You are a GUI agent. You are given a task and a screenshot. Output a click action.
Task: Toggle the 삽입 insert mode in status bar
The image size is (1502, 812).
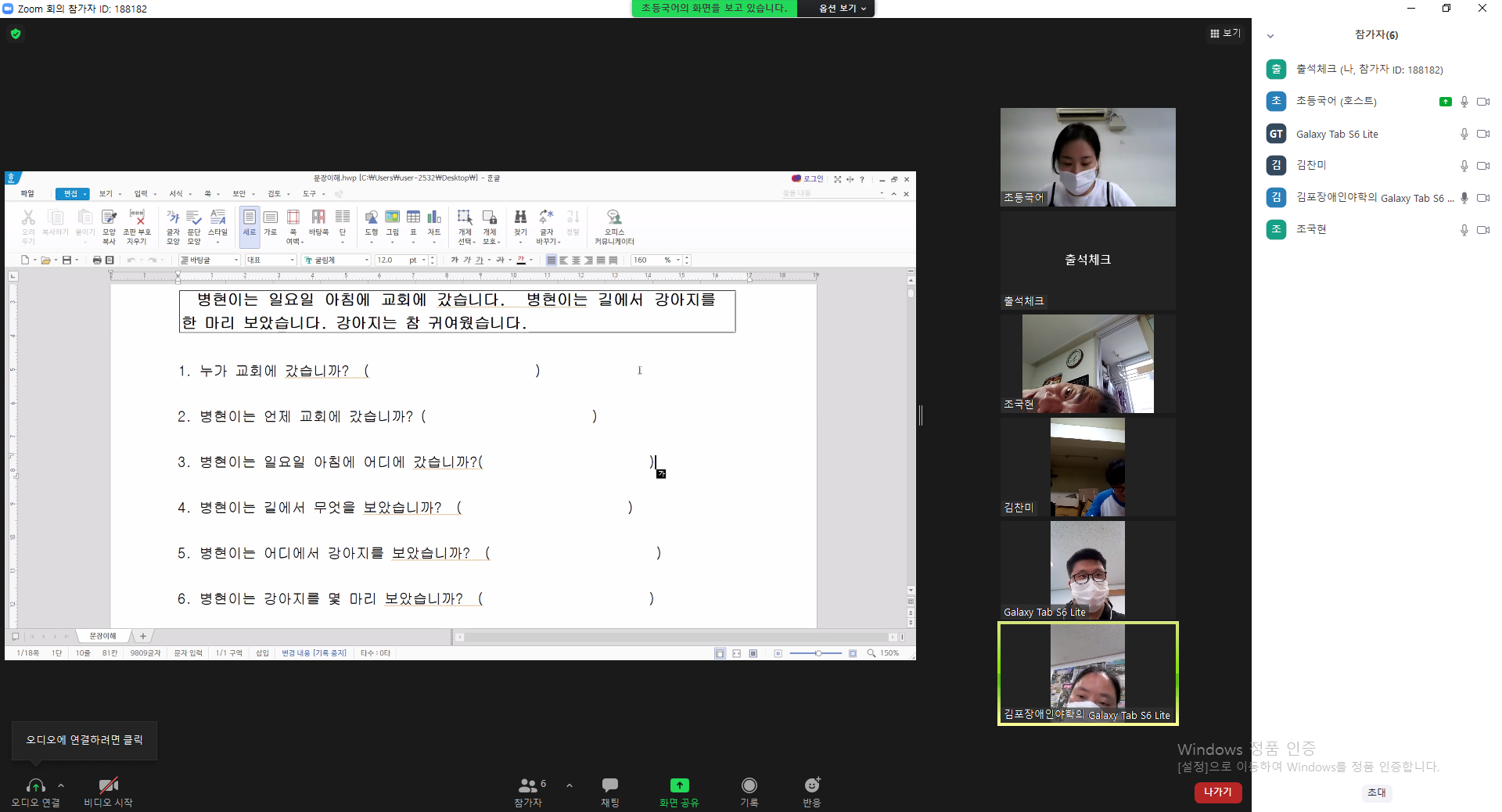(262, 653)
